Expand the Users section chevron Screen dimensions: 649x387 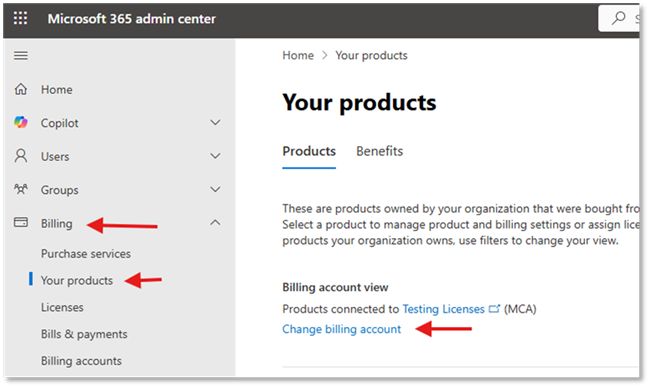click(215, 156)
